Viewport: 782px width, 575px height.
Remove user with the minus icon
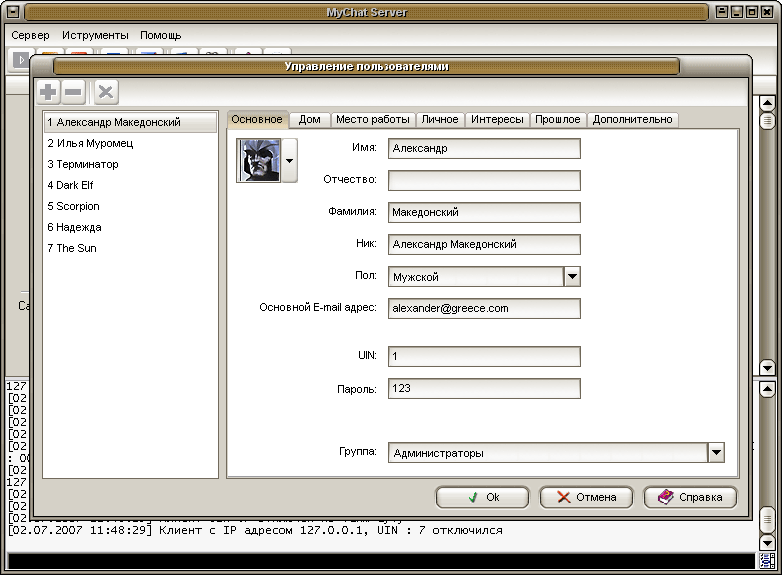[73, 92]
